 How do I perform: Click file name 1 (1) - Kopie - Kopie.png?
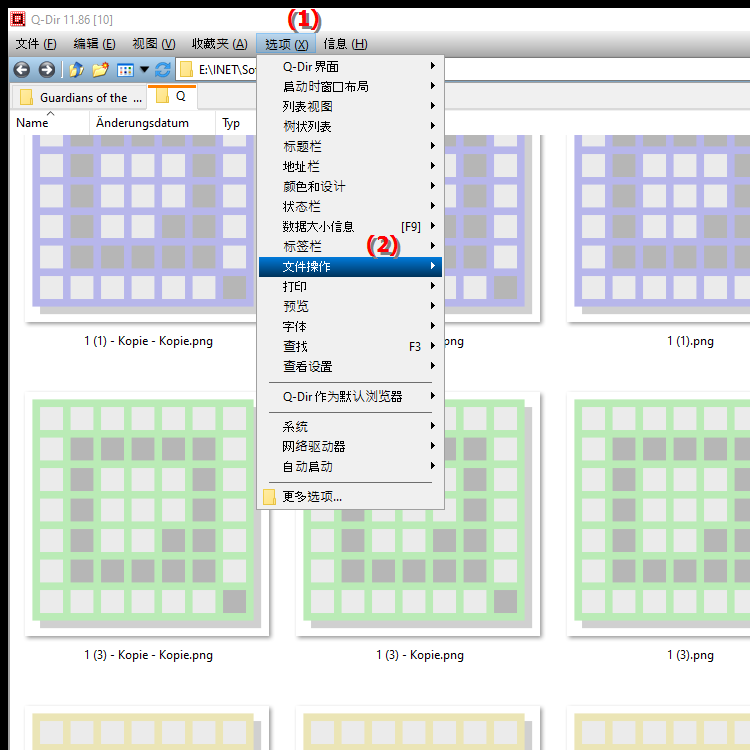pyautogui.click(x=148, y=341)
